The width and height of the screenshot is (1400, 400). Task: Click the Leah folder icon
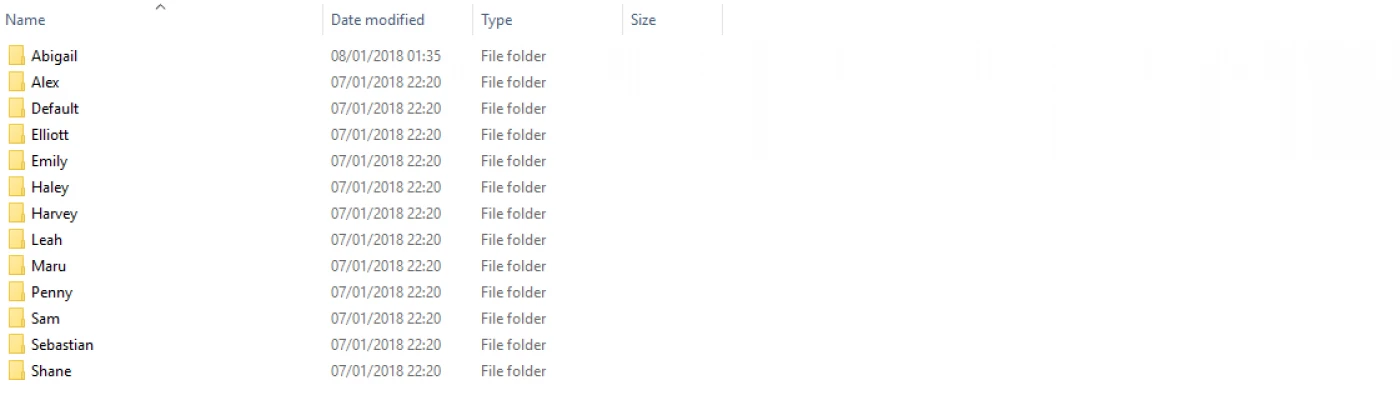click(x=16, y=239)
